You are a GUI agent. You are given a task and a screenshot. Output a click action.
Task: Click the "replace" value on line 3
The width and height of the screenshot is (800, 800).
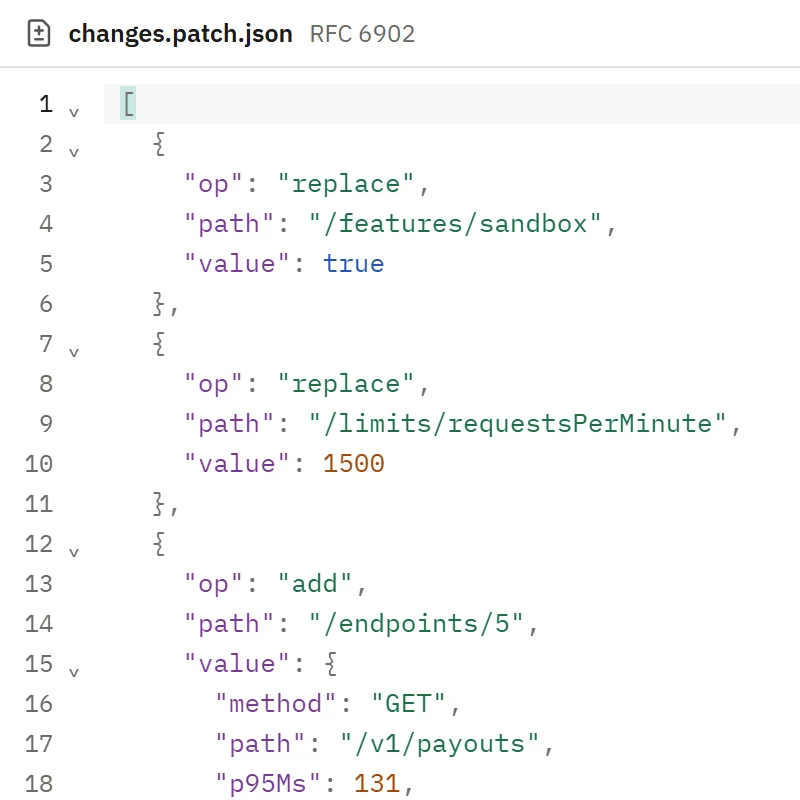tap(346, 184)
